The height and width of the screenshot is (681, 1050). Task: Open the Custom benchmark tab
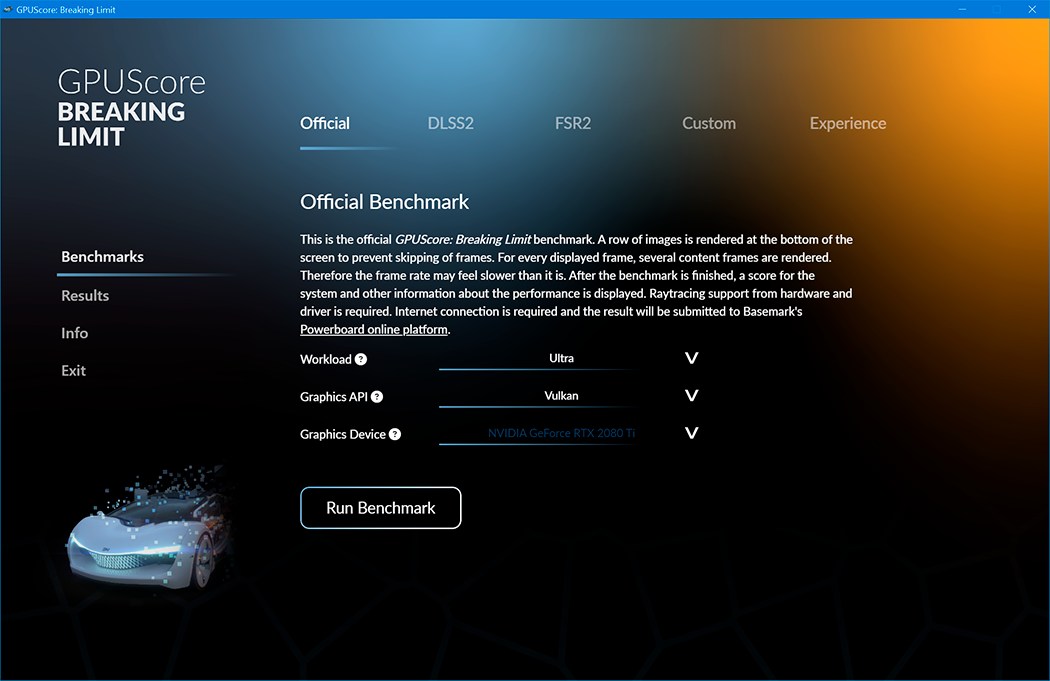point(709,123)
